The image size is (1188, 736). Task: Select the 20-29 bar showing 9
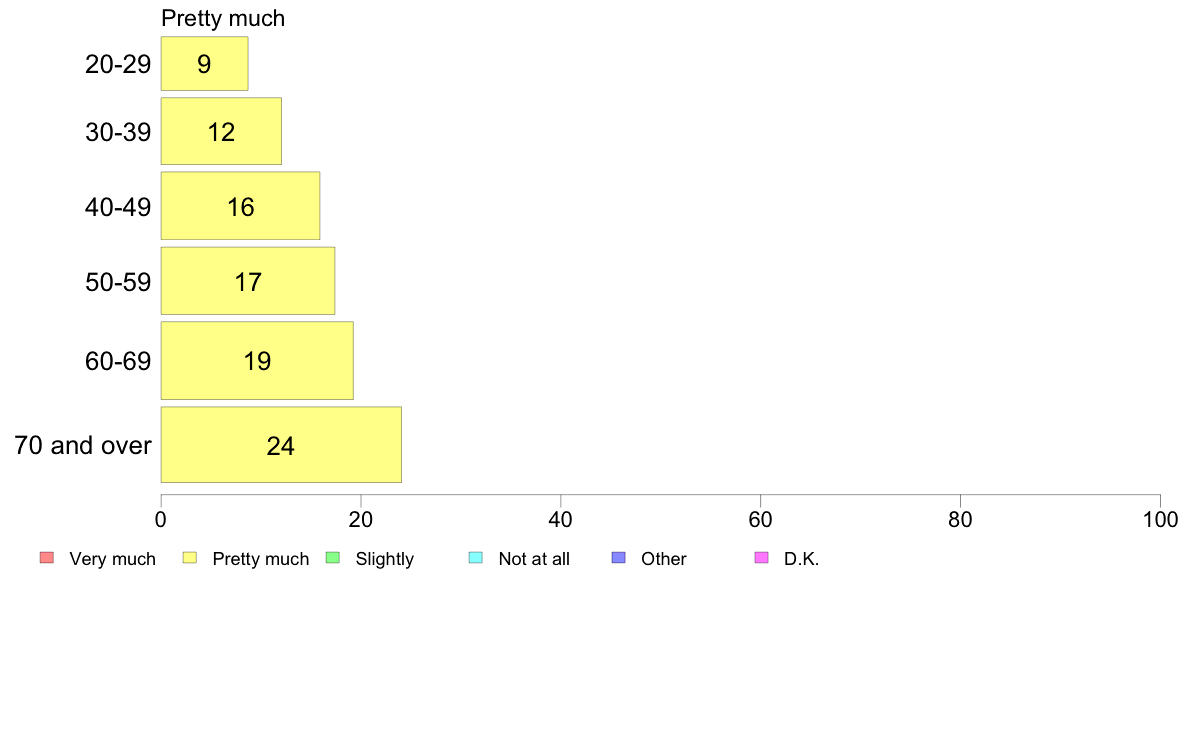tap(204, 64)
